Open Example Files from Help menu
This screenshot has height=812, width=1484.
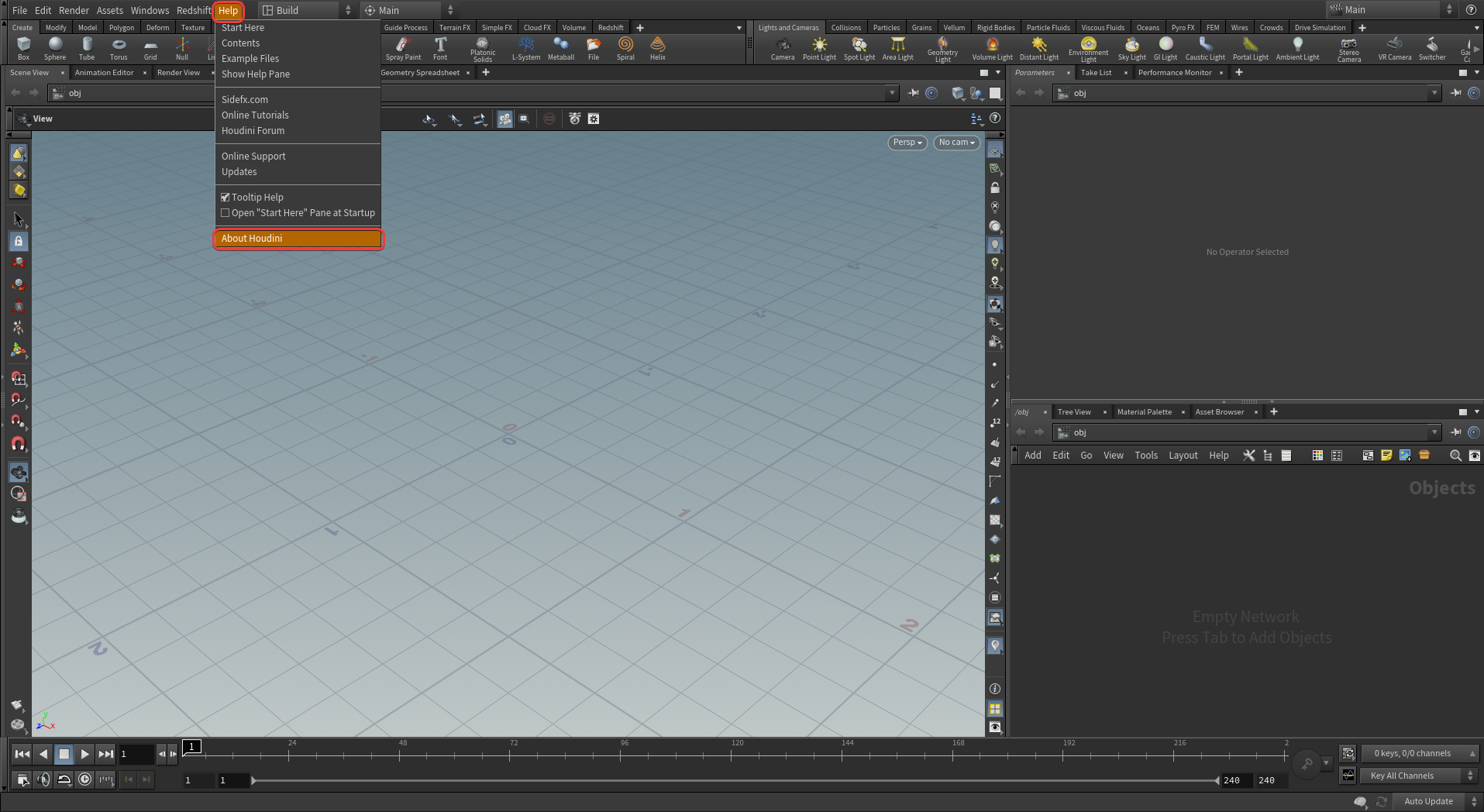click(298, 59)
